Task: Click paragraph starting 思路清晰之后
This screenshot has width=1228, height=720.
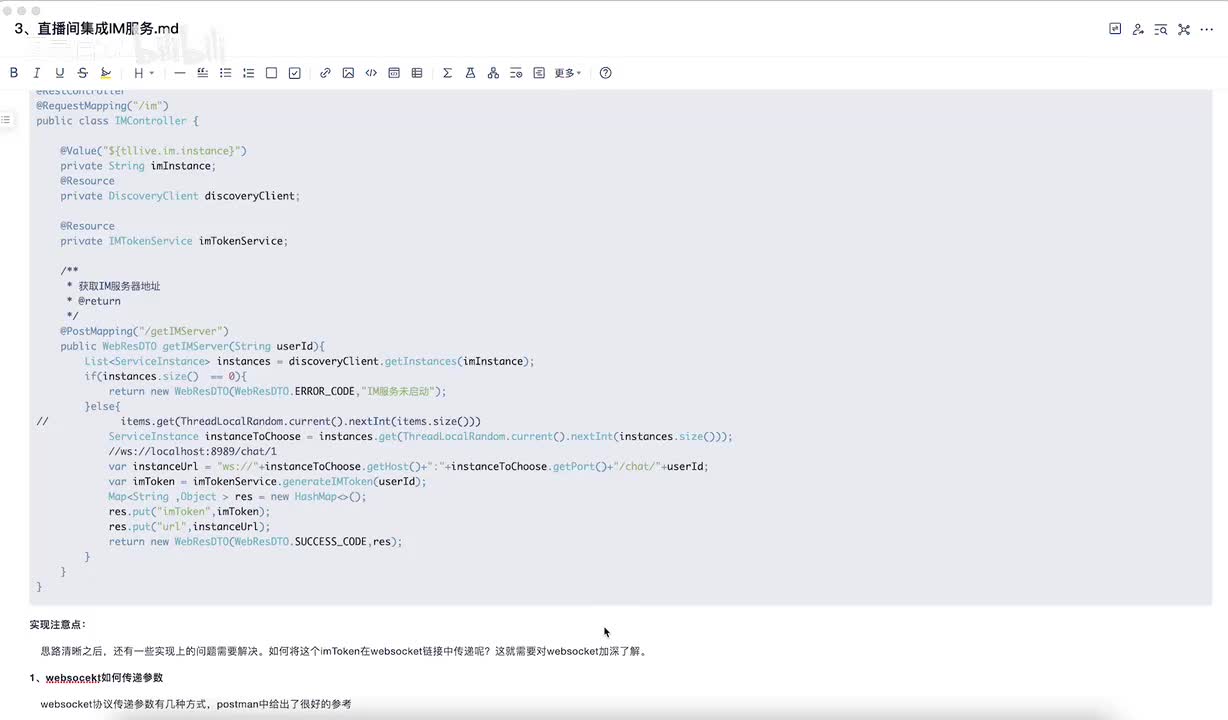Action: coord(345,651)
